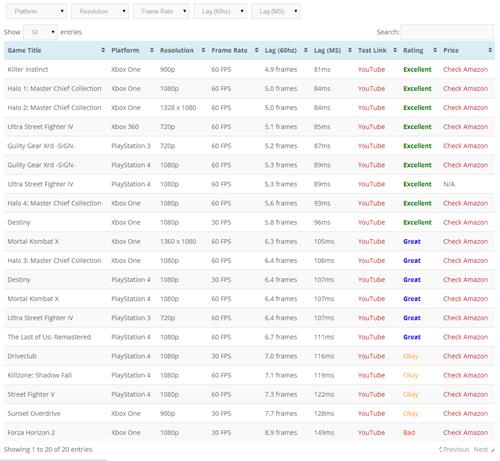Go to Previous page of entries
This screenshot has height=461, width=500.
(x=454, y=449)
